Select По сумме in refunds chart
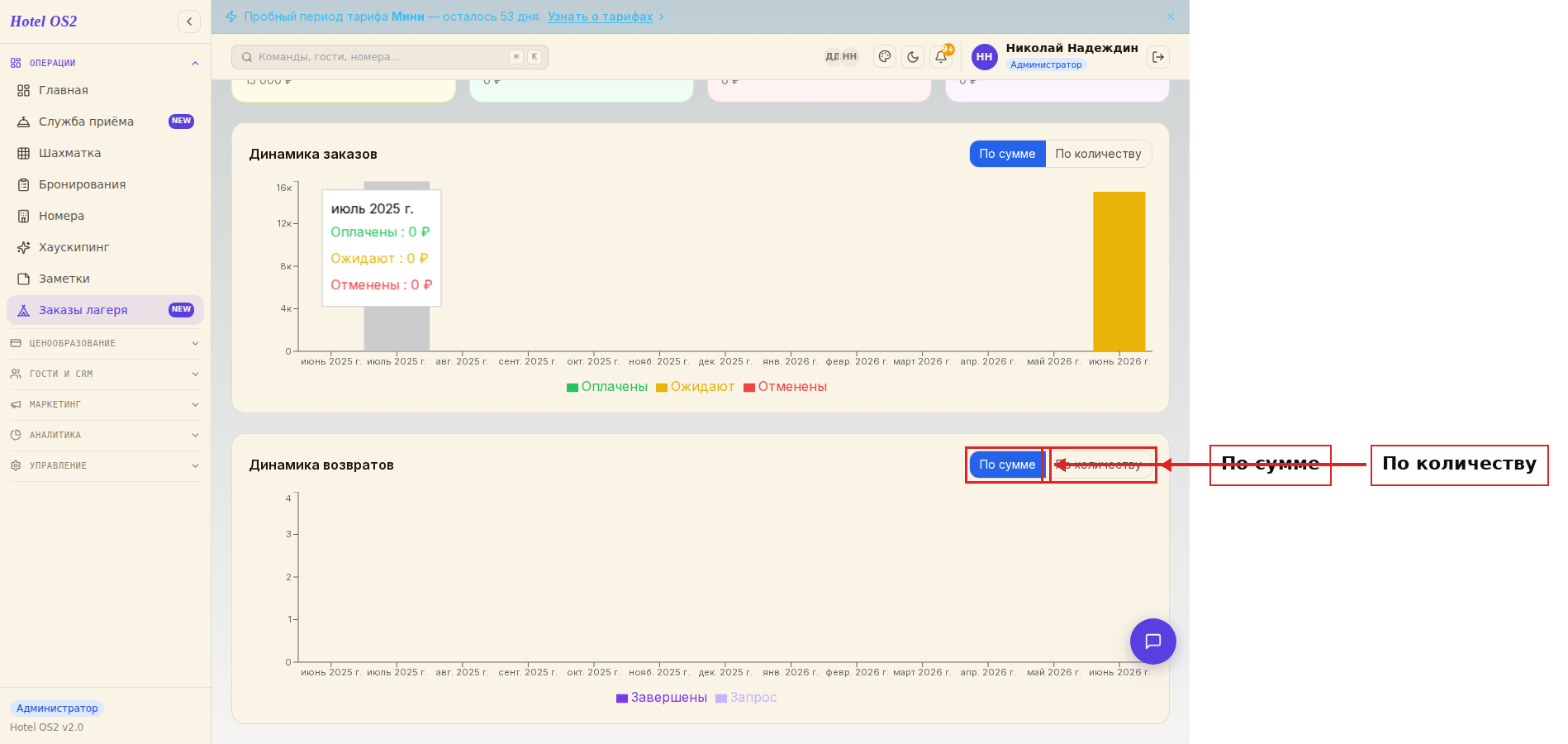Image resolution: width=1568 pixels, height=744 pixels. click(1007, 465)
